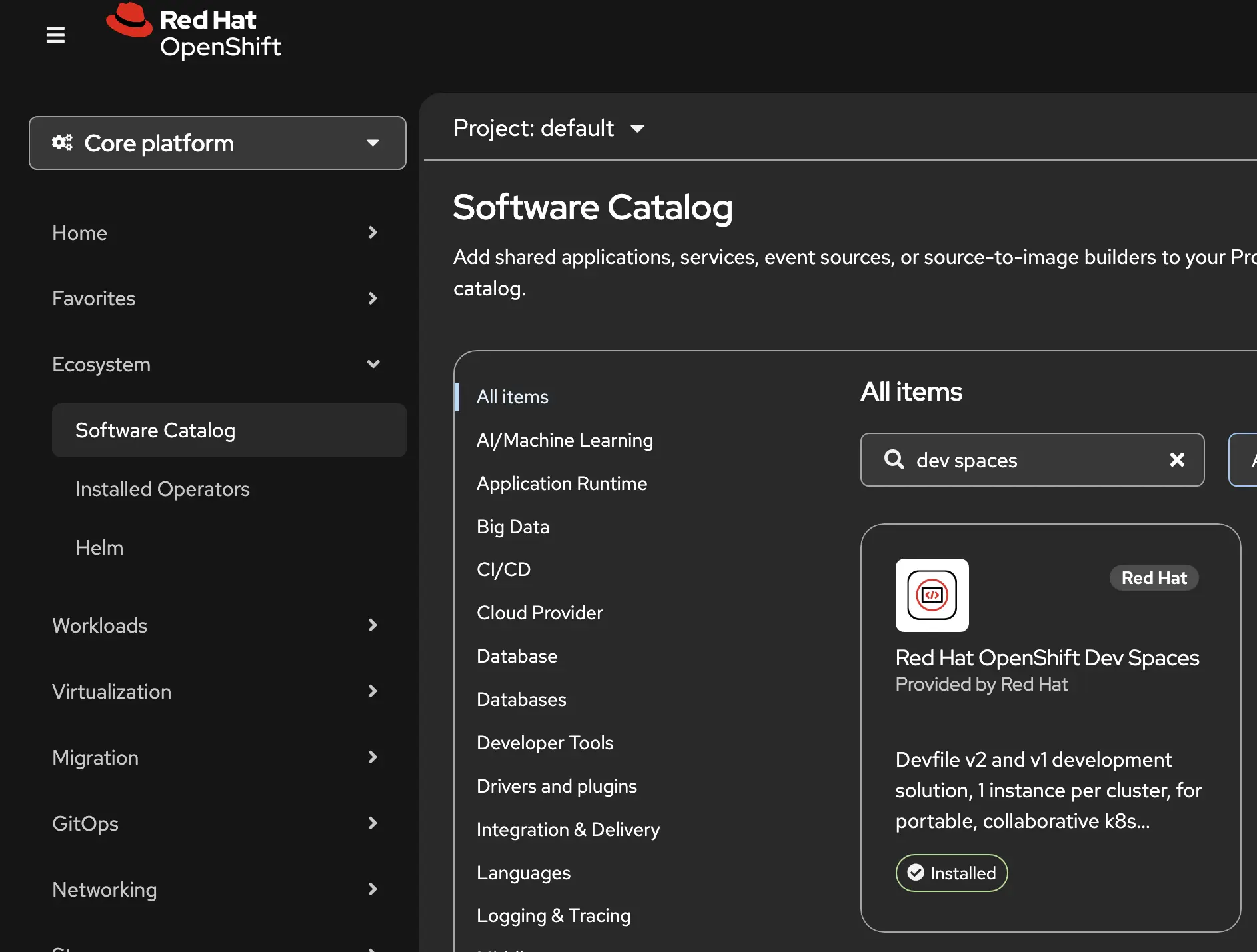The height and width of the screenshot is (952, 1257).
Task: Filter by Application Runtime category
Action: [562, 483]
